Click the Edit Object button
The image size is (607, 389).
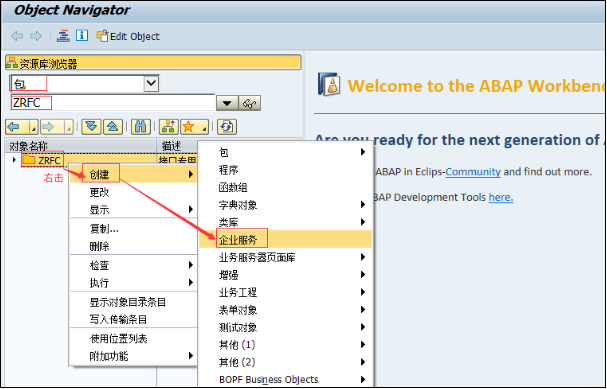click(x=128, y=36)
